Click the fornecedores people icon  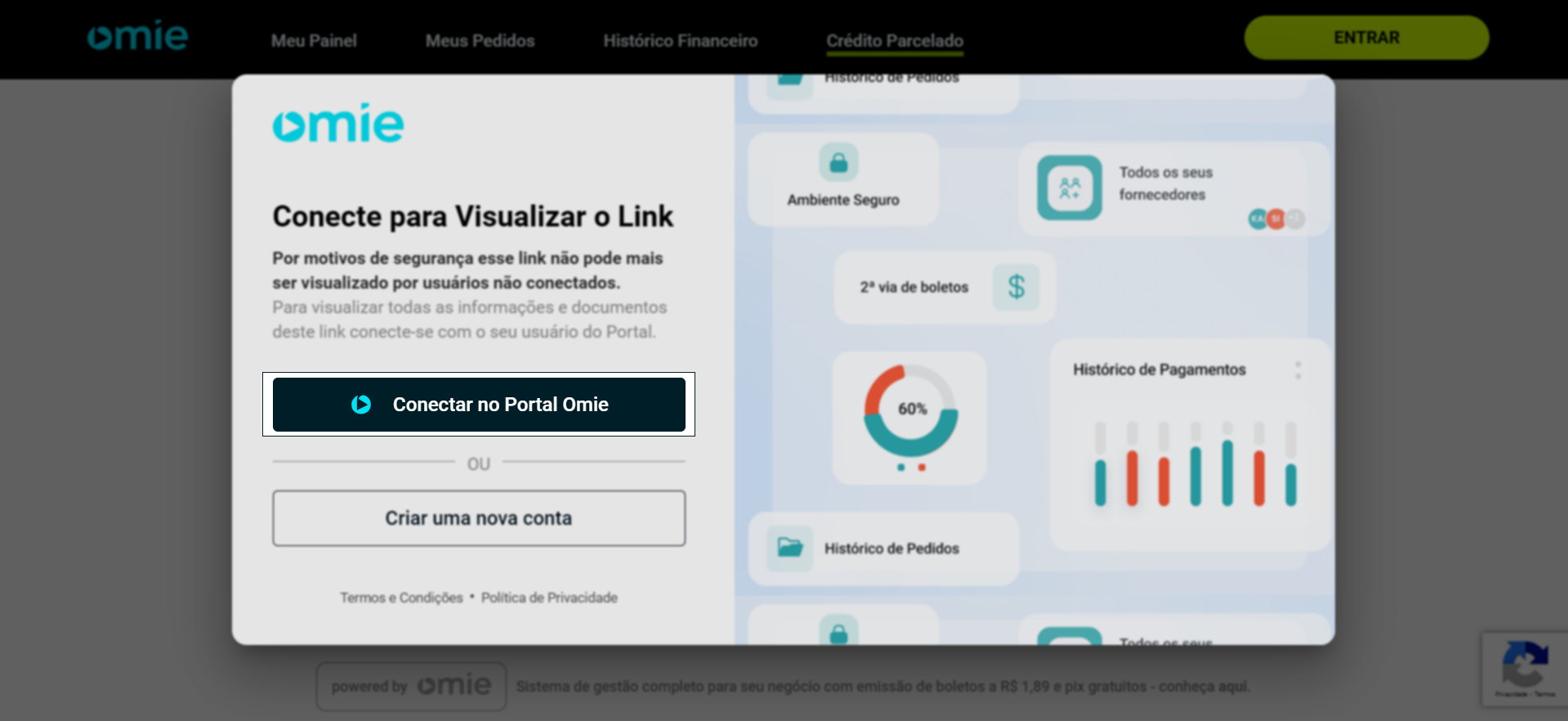coord(1070,188)
